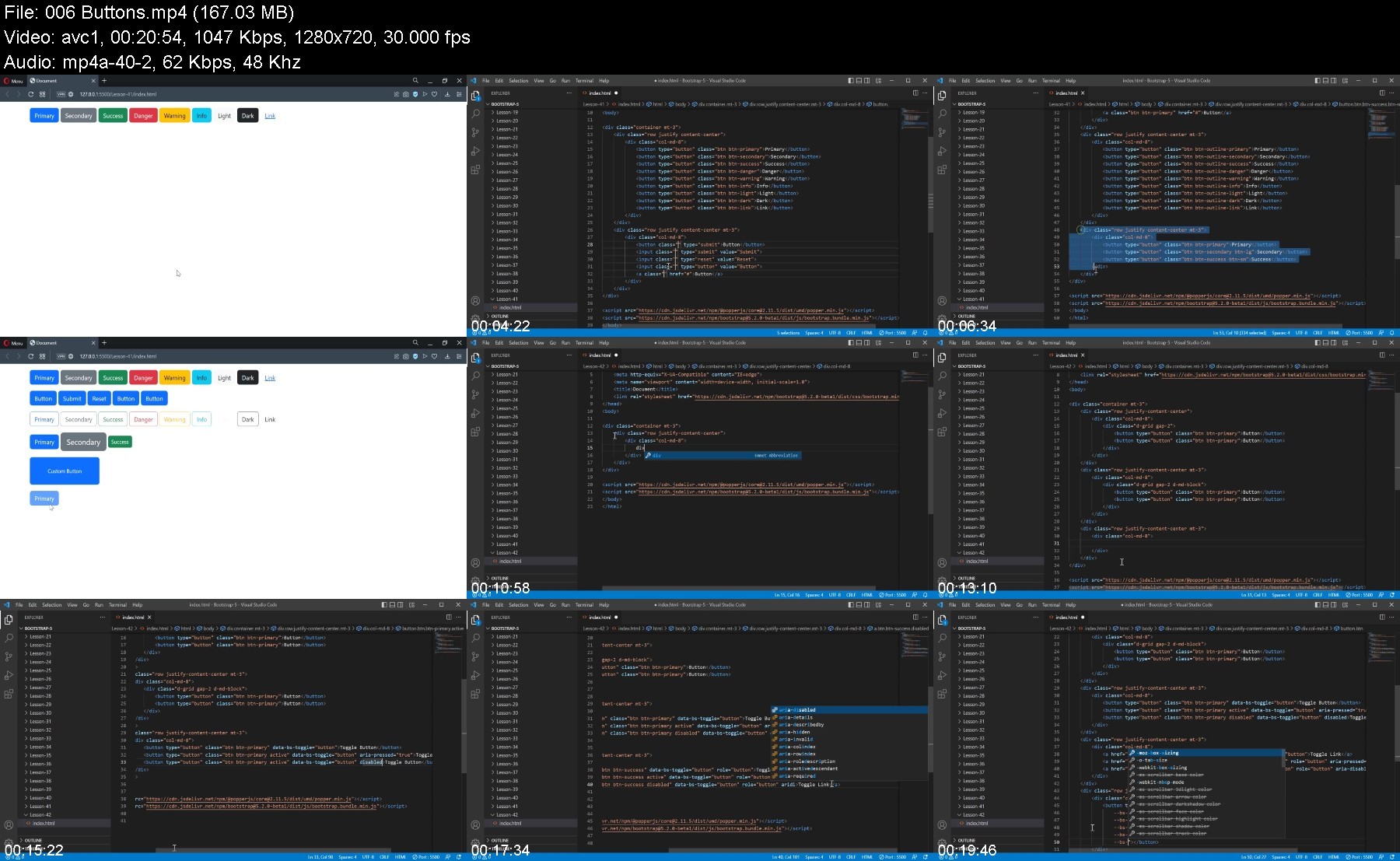Click the heart bookmark icon in the single-row browser frame
This screenshot has width=1400, height=861.
tap(434, 94)
